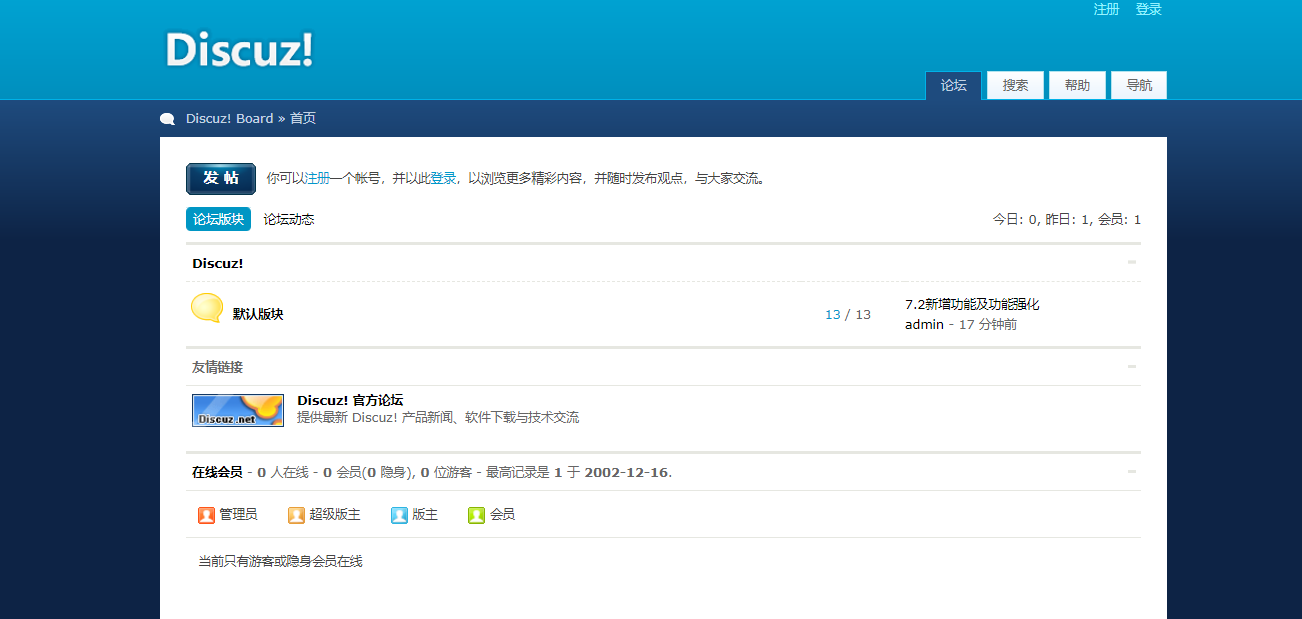Viewport: 1302px width, 619px height.
Task: Click the 首页 breadcrumb text
Action: click(303, 118)
